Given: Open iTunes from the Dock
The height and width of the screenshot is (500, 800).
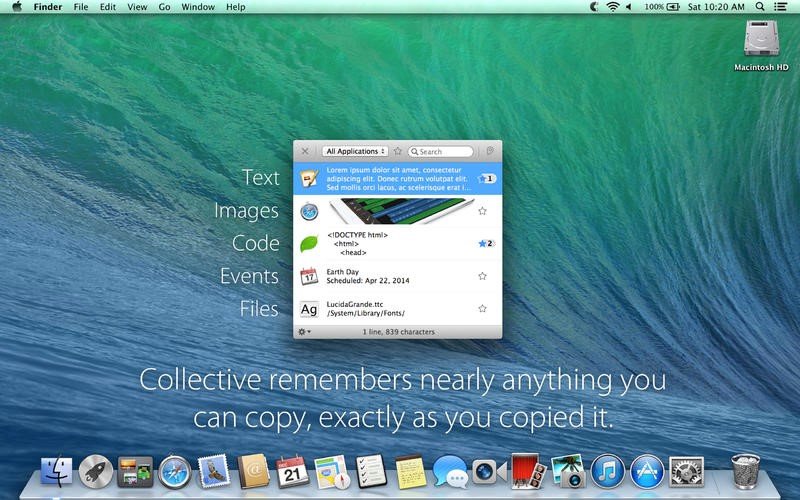Looking at the screenshot, I should tap(607, 472).
